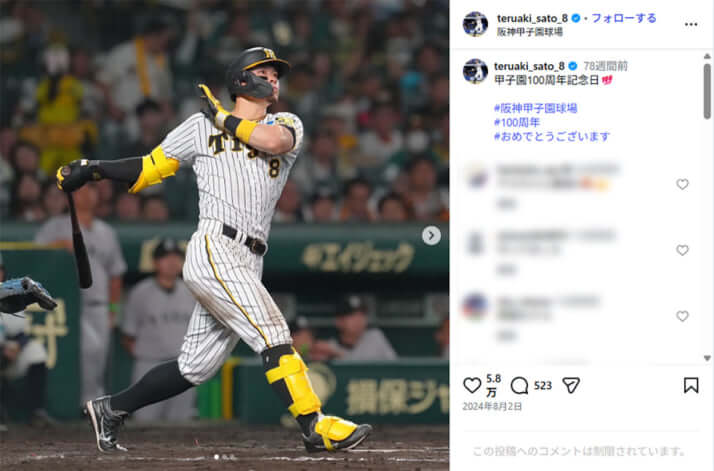Open comments via speech bubble icon
The width and height of the screenshot is (714, 471).
(519, 385)
